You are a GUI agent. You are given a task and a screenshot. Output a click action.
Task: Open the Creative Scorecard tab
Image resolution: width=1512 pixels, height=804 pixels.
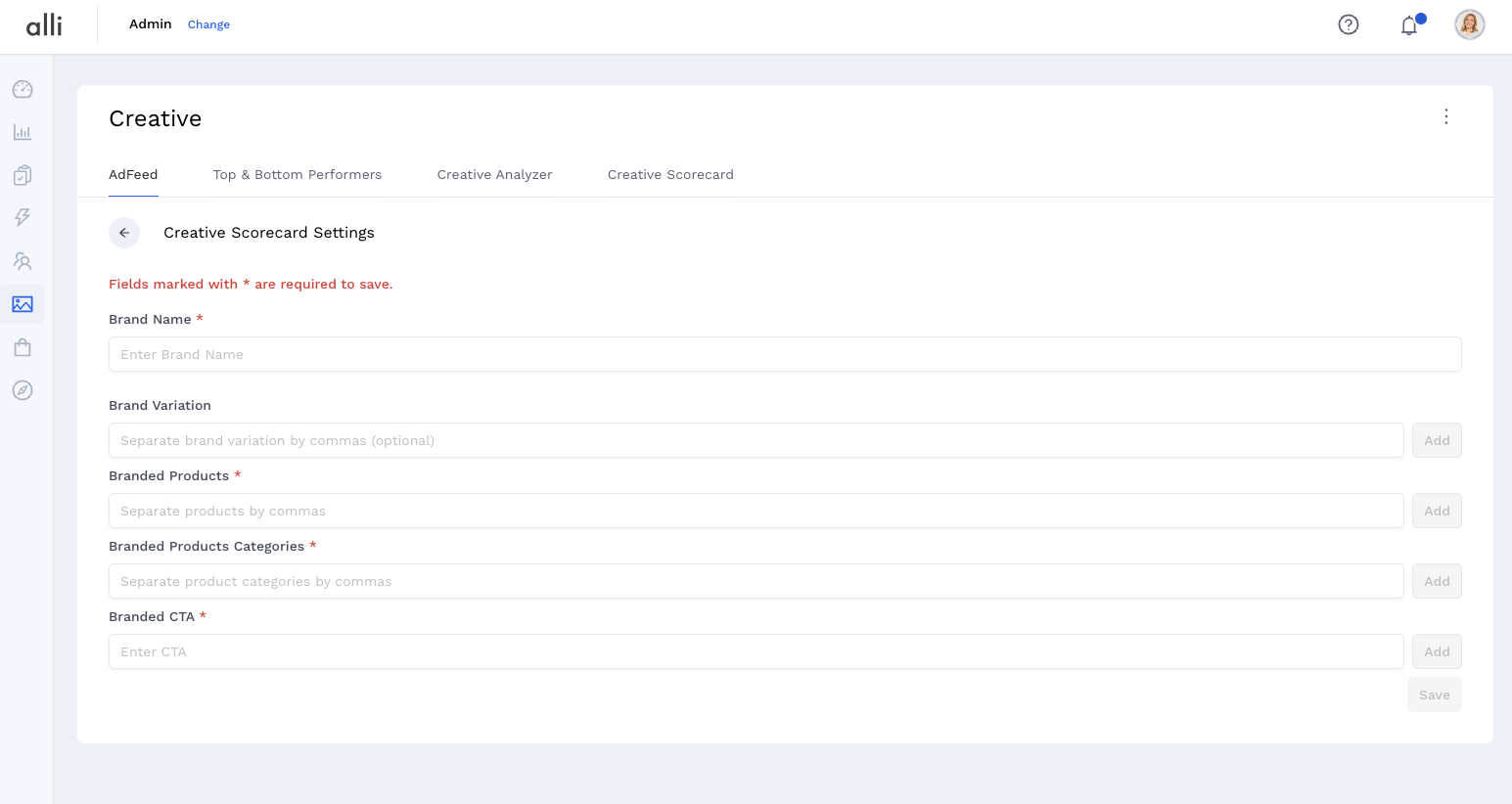click(x=670, y=175)
